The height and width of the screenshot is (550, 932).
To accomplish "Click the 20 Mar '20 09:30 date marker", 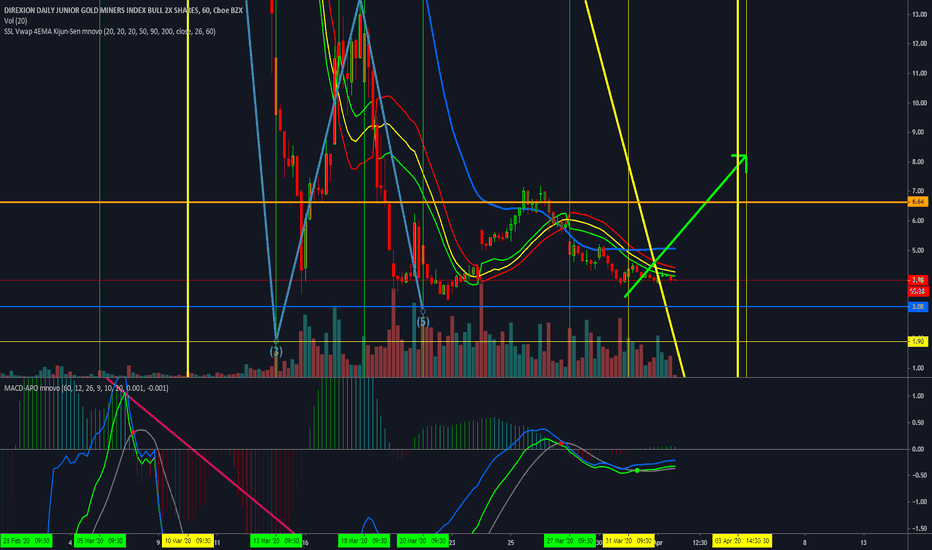I will click(423, 541).
